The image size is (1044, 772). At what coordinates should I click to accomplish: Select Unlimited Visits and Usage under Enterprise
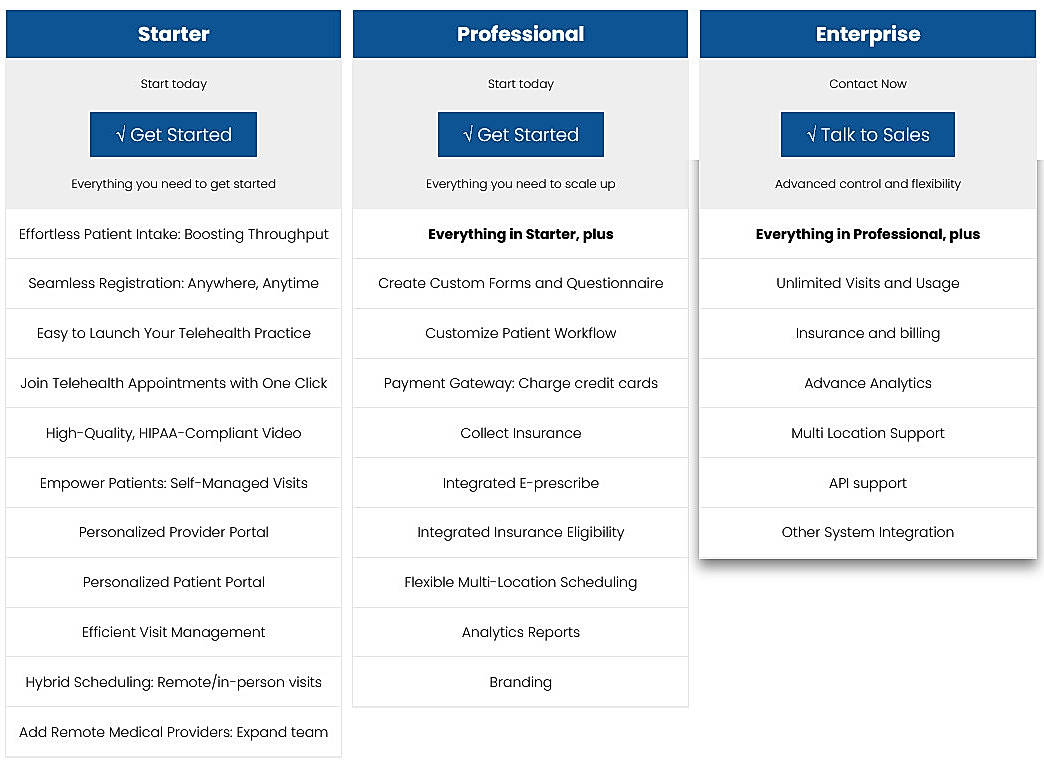867,283
